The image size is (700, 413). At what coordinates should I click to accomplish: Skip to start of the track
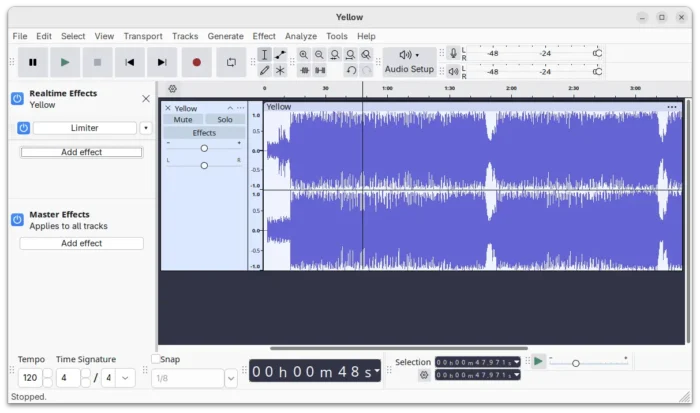(x=129, y=62)
